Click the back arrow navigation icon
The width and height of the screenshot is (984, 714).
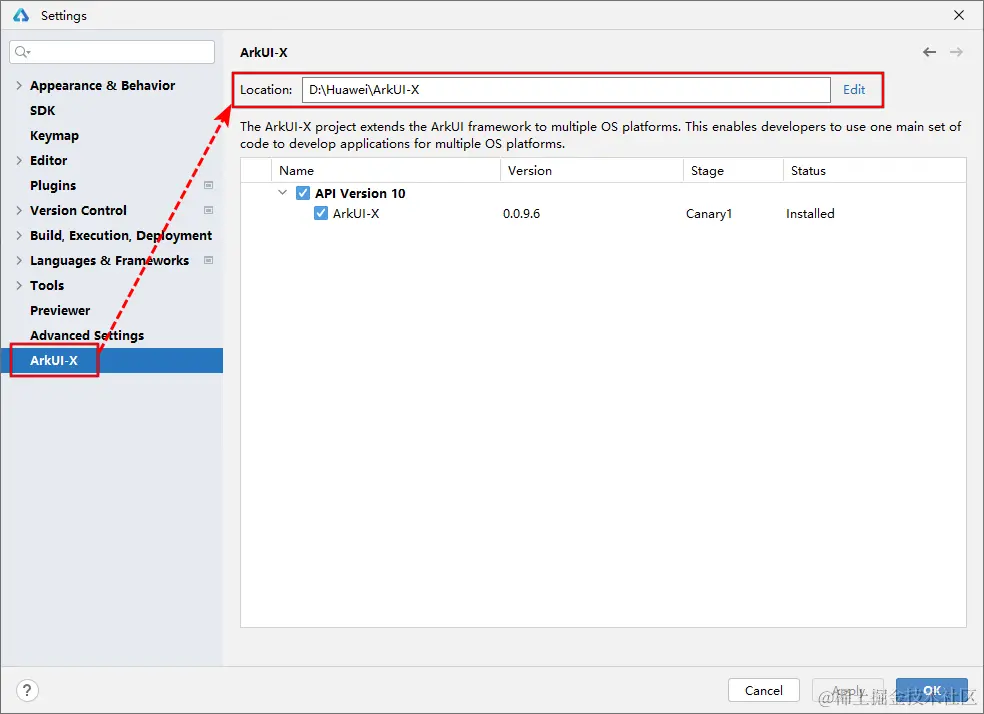929,52
